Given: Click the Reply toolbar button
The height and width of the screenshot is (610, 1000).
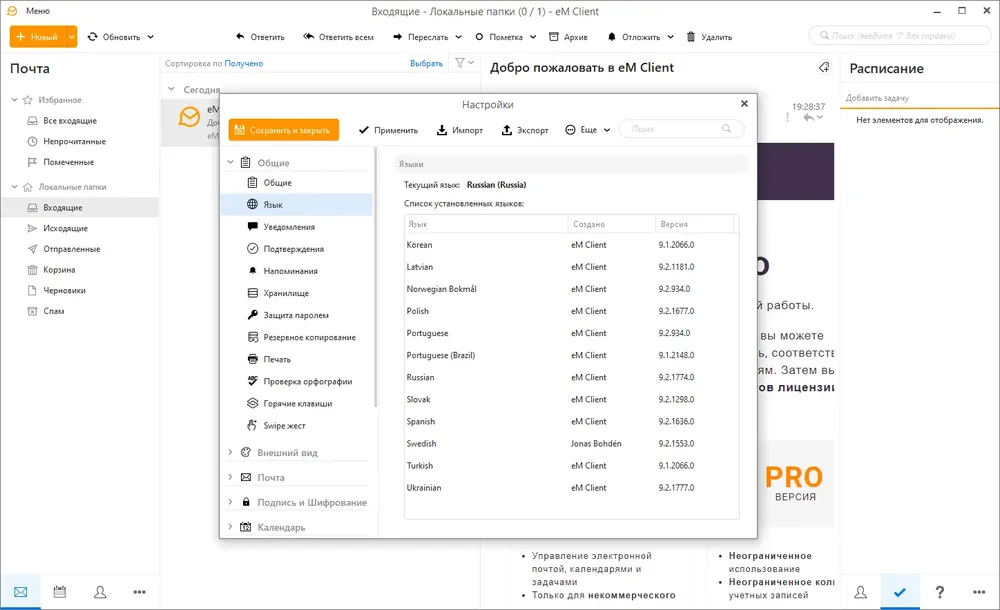Looking at the screenshot, I should [260, 37].
